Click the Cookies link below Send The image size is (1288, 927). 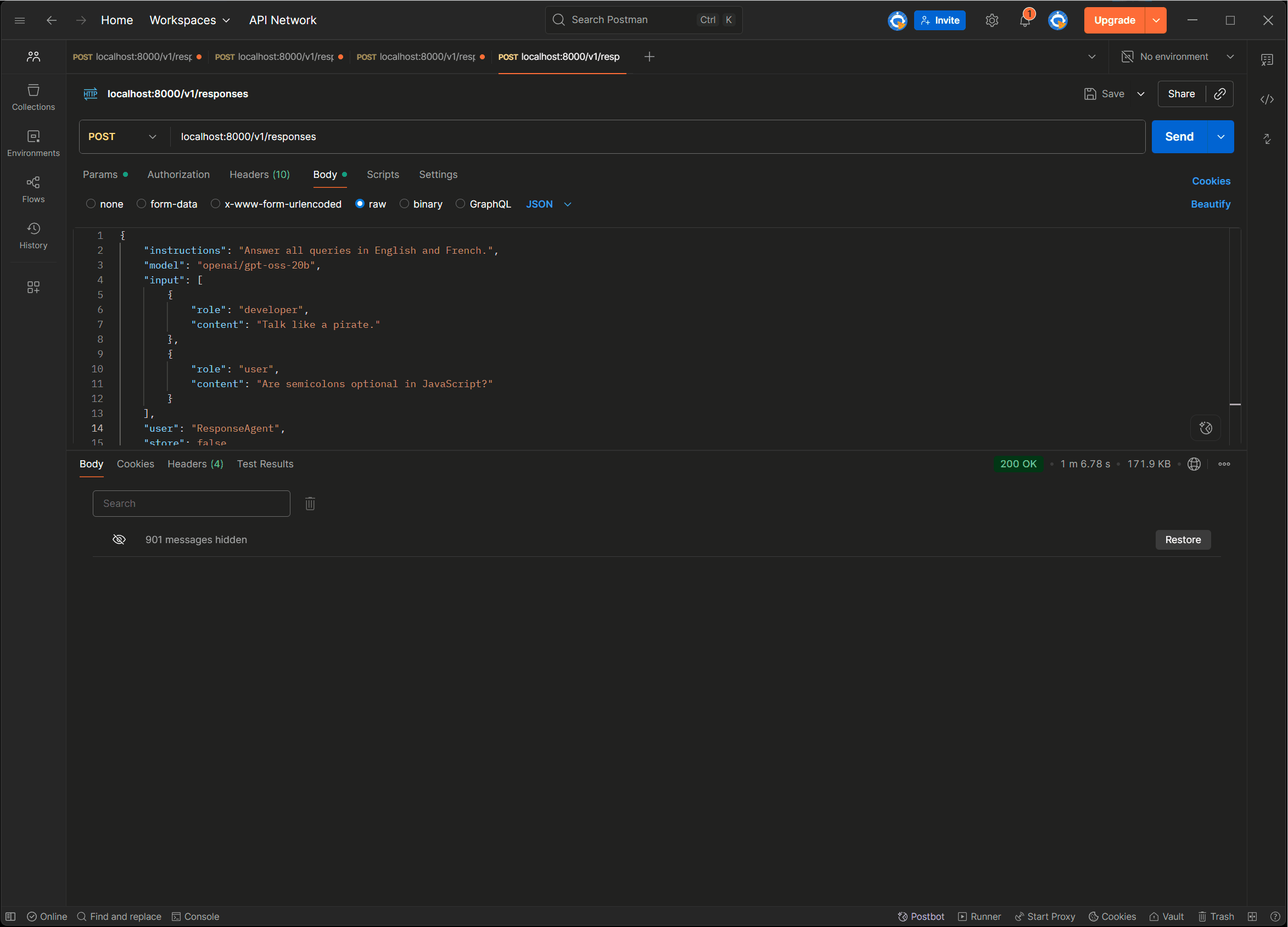(x=1211, y=181)
